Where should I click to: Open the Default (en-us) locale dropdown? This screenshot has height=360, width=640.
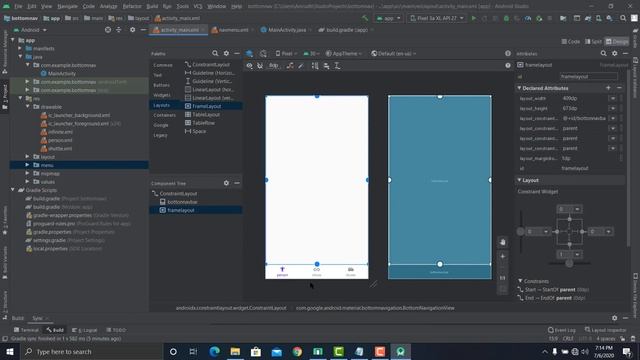(x=394, y=53)
